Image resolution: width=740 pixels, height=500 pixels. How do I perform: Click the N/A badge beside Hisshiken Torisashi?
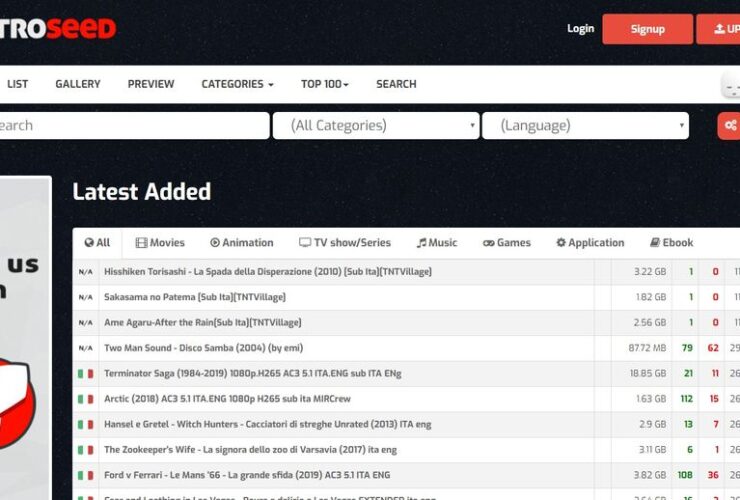click(x=86, y=271)
